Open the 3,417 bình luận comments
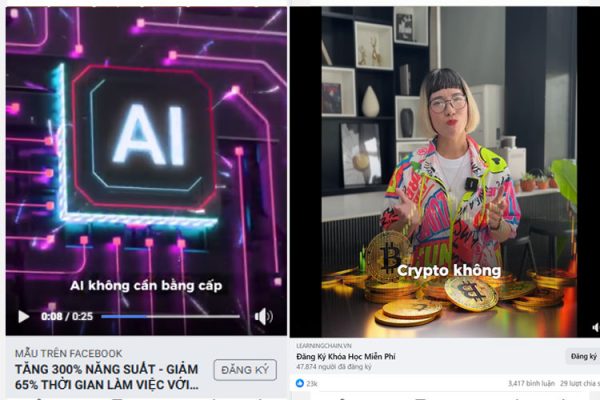The width and height of the screenshot is (600, 400). (531, 383)
